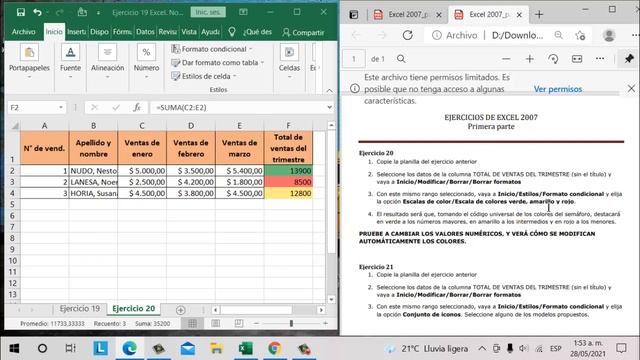Zoom out the PDF with minus icon
Viewport: 640px width, 360px height.
tap(506, 59)
